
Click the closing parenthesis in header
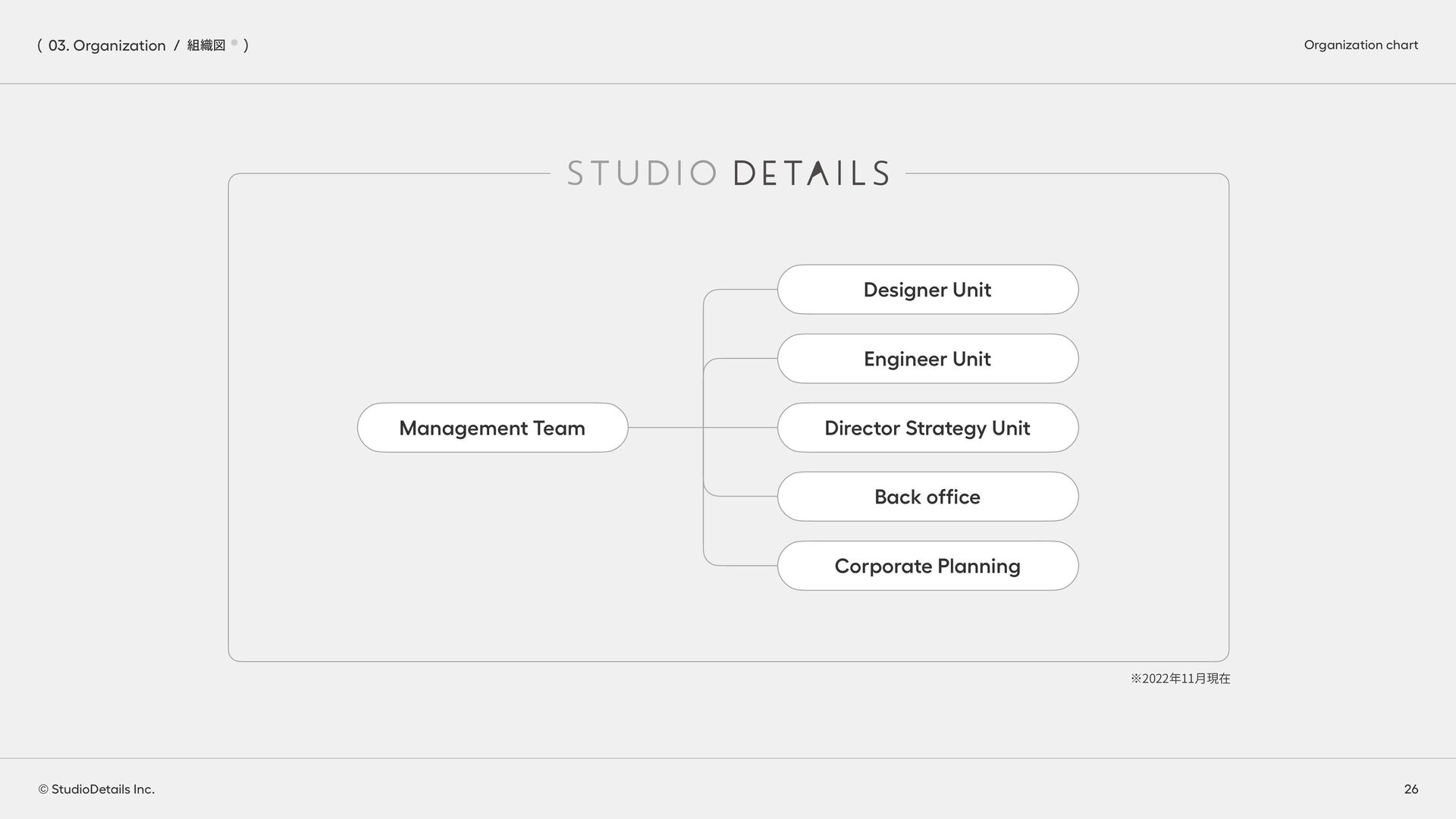click(246, 45)
